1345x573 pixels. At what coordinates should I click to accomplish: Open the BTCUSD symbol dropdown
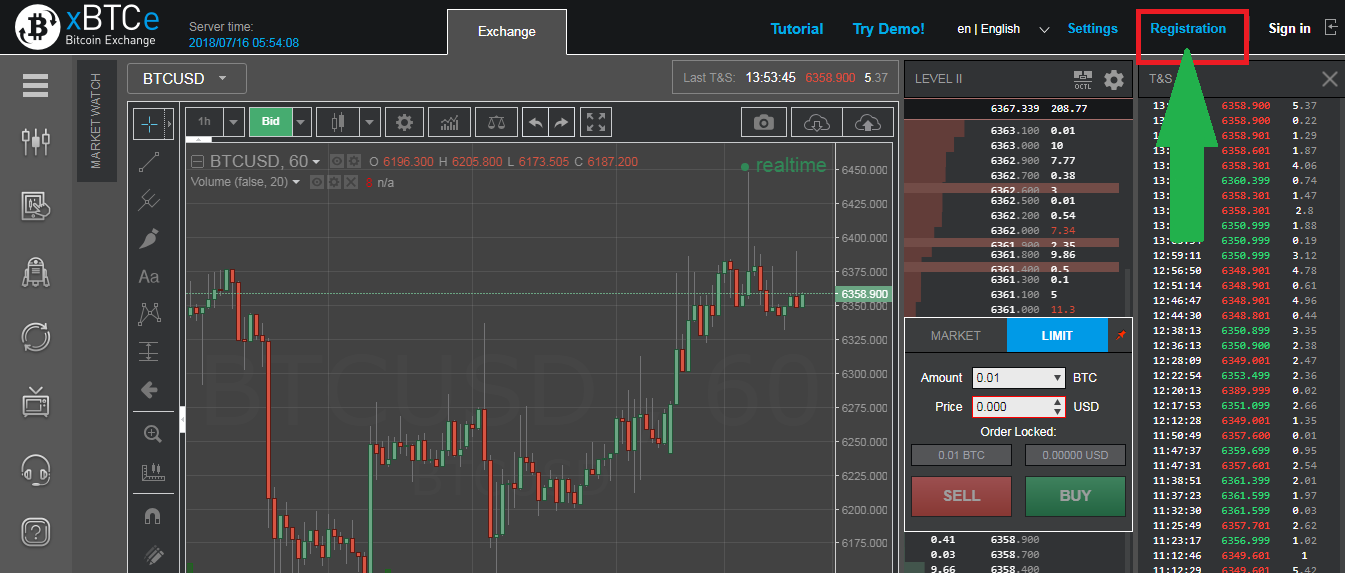click(x=187, y=78)
